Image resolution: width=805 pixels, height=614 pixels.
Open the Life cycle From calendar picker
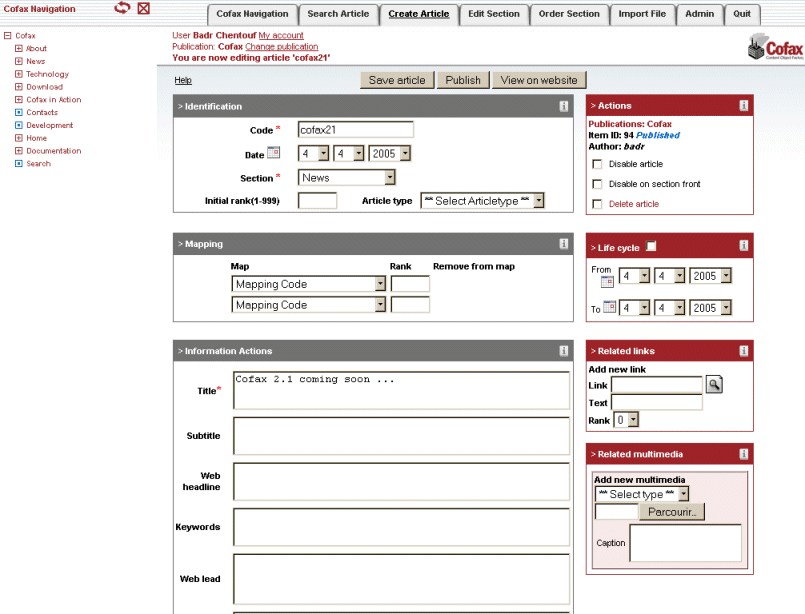coord(607,281)
